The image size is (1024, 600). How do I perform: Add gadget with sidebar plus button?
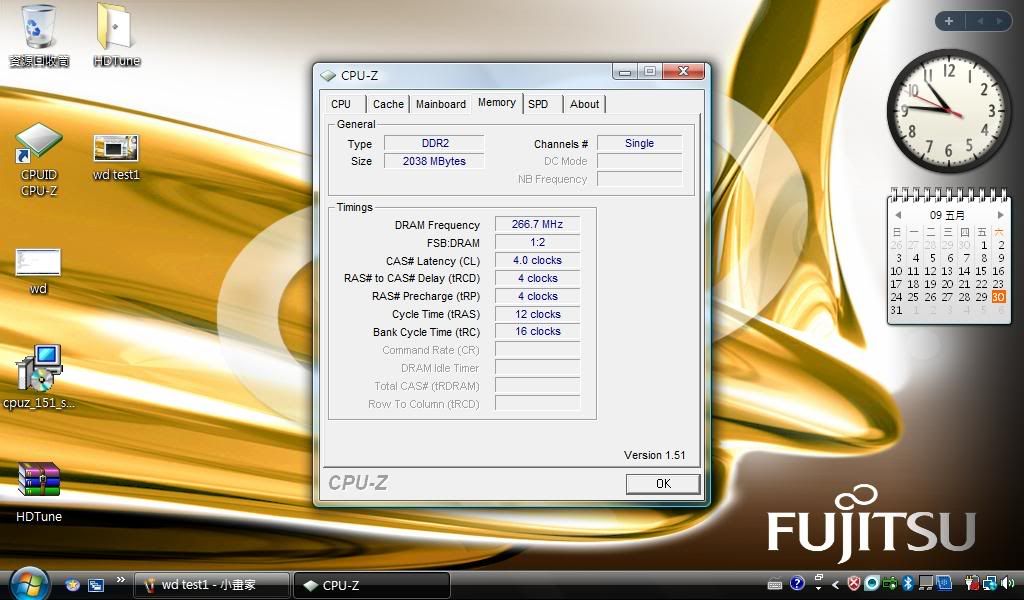pyautogui.click(x=949, y=21)
